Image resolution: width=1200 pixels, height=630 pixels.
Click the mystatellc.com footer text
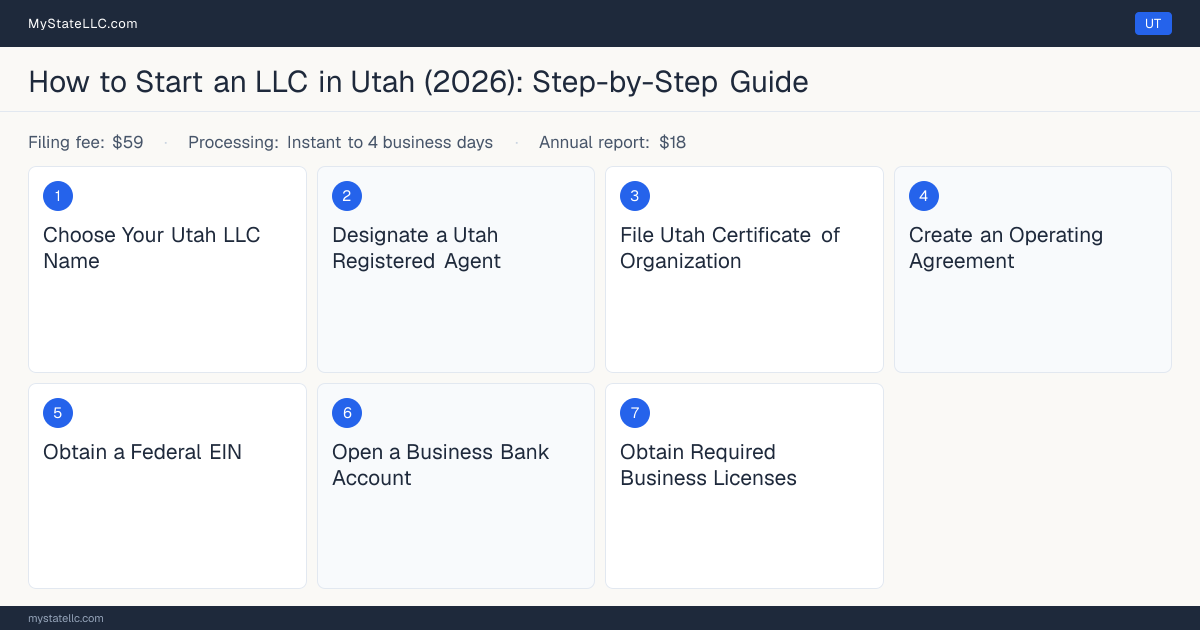[x=66, y=618]
